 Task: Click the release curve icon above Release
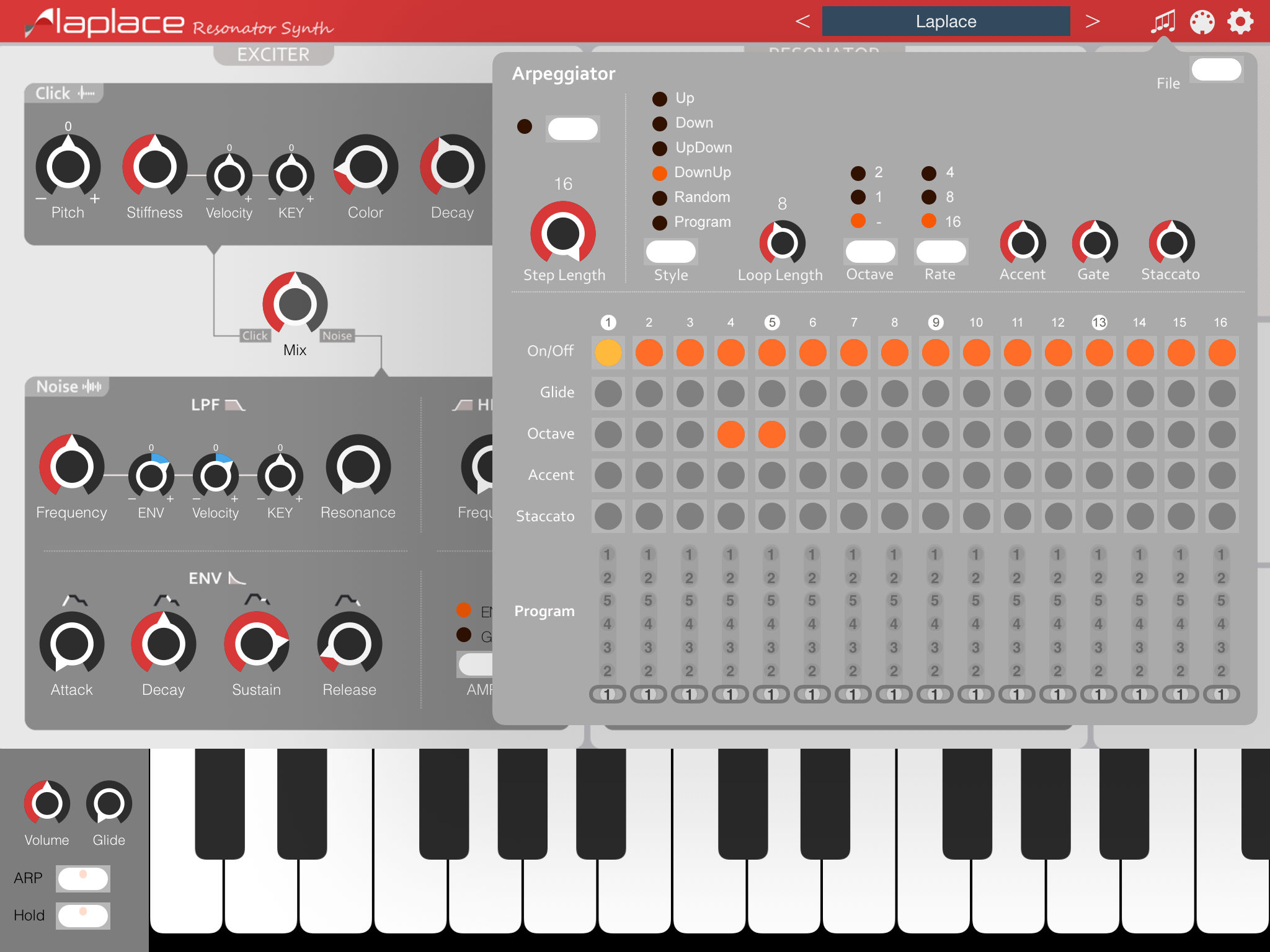[x=348, y=600]
